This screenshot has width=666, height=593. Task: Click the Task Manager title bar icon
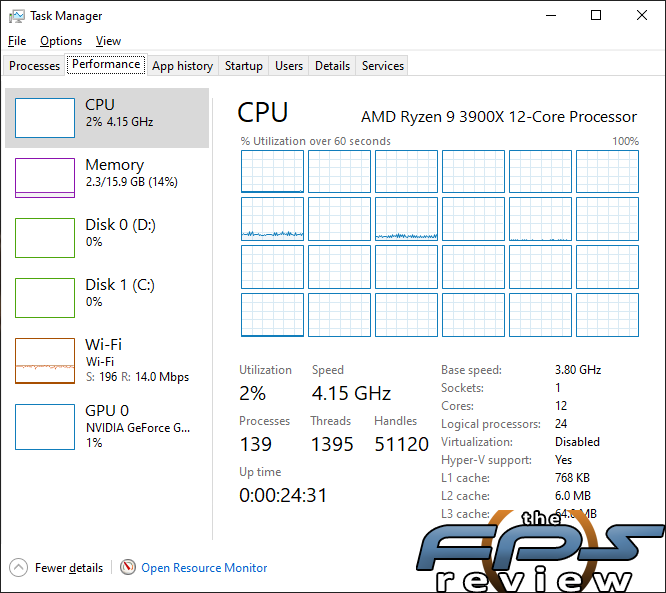point(17,16)
